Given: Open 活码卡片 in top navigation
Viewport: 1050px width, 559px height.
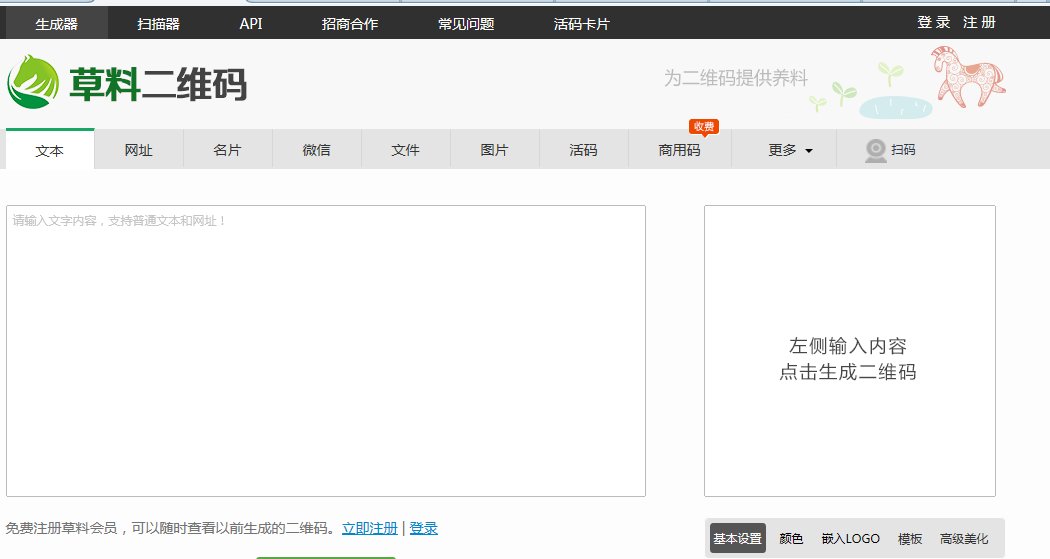Looking at the screenshot, I should coord(581,24).
